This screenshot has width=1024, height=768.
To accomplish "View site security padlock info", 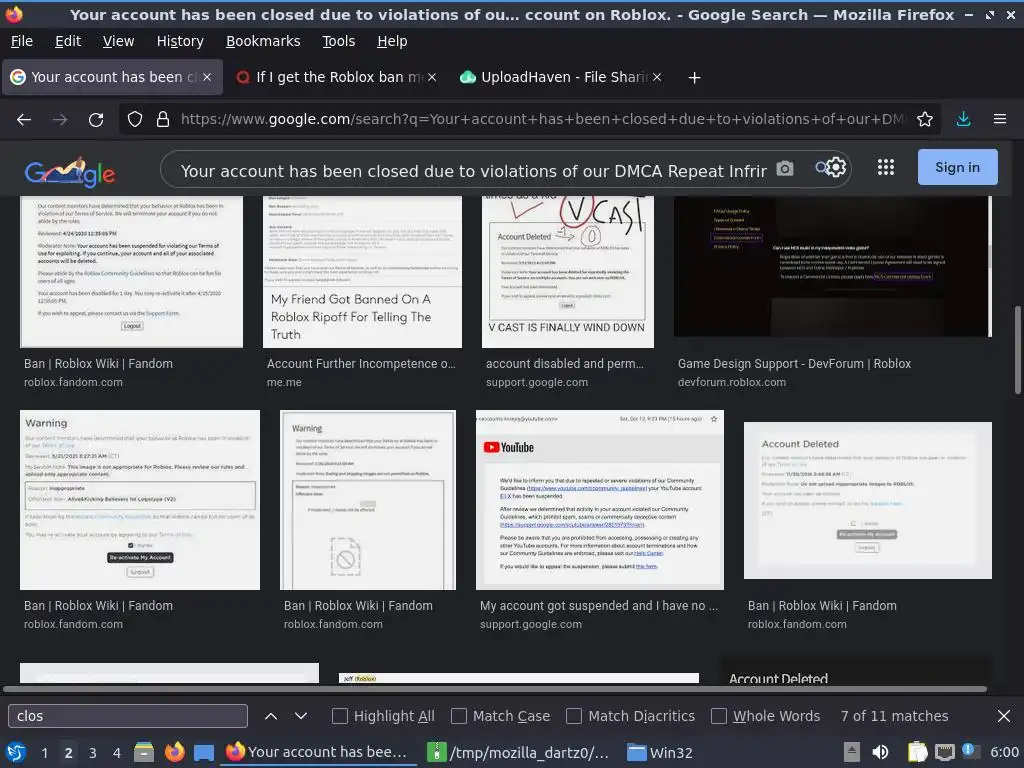I will [x=163, y=120].
